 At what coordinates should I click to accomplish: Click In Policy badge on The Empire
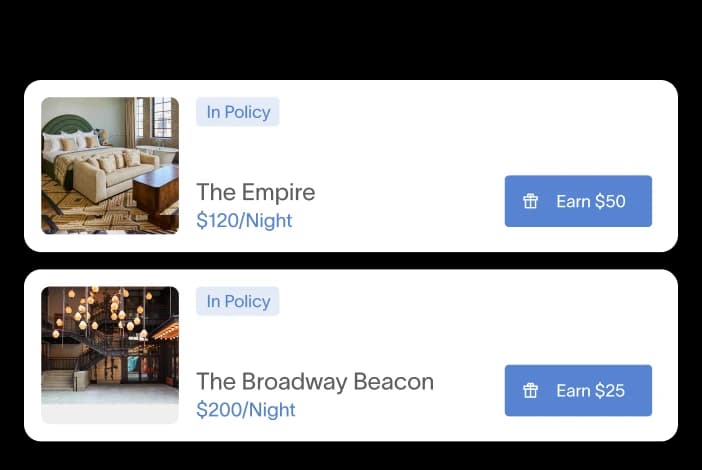[x=238, y=112]
